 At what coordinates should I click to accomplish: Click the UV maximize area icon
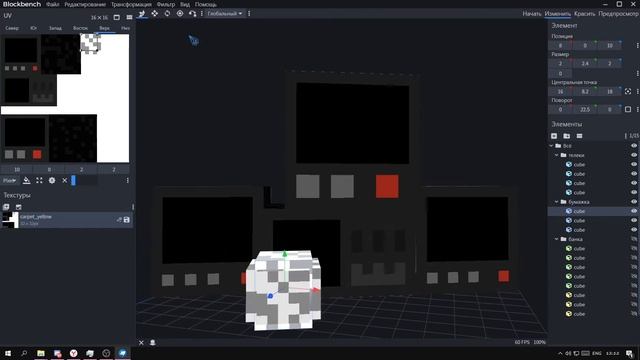pos(39,180)
